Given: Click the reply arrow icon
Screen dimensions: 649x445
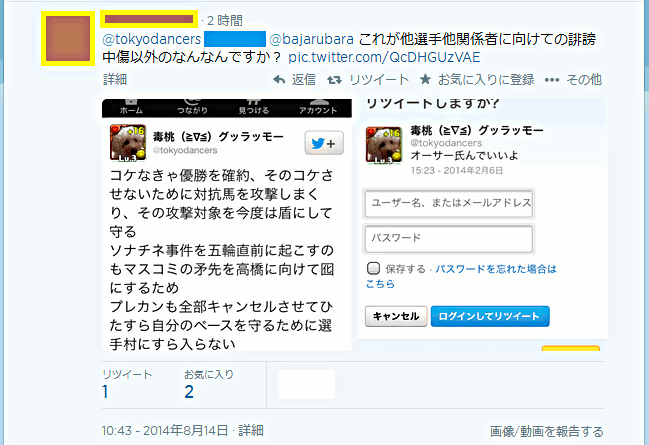Looking at the screenshot, I should click(279, 79).
